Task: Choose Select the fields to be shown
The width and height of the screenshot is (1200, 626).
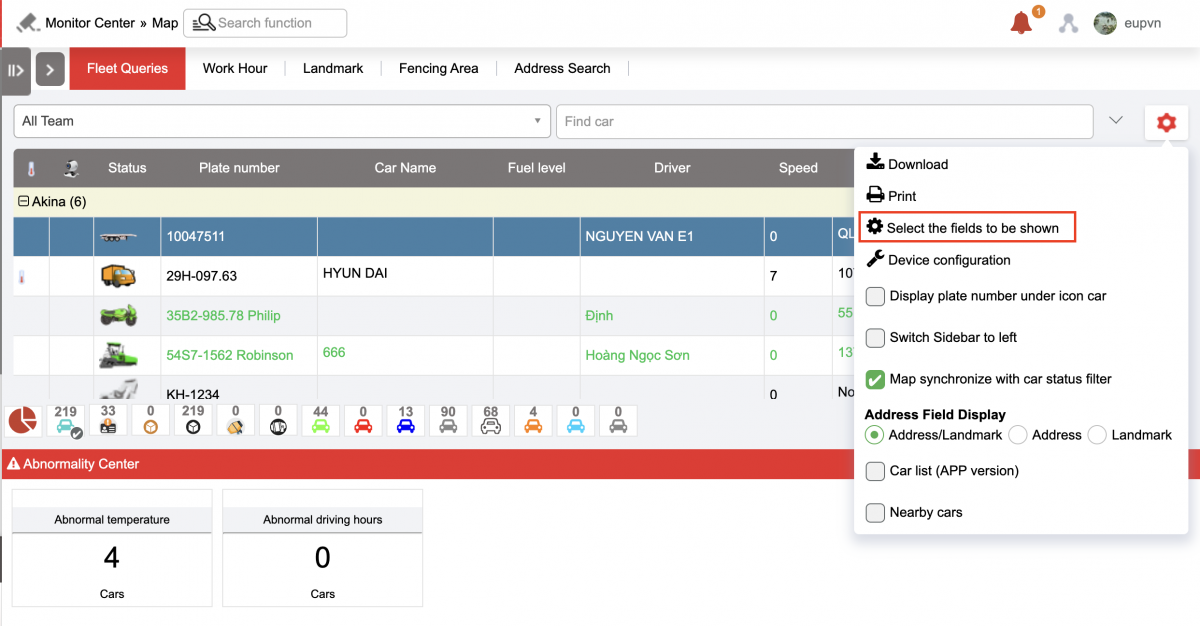Action: (x=966, y=228)
